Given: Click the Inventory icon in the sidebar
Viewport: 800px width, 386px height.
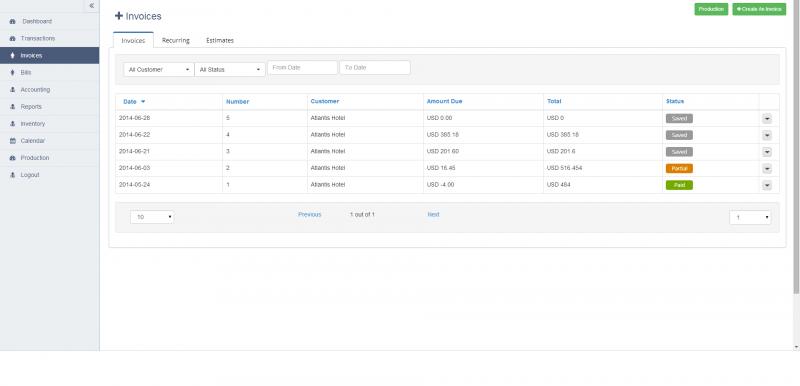Looking at the screenshot, I should [x=12, y=124].
